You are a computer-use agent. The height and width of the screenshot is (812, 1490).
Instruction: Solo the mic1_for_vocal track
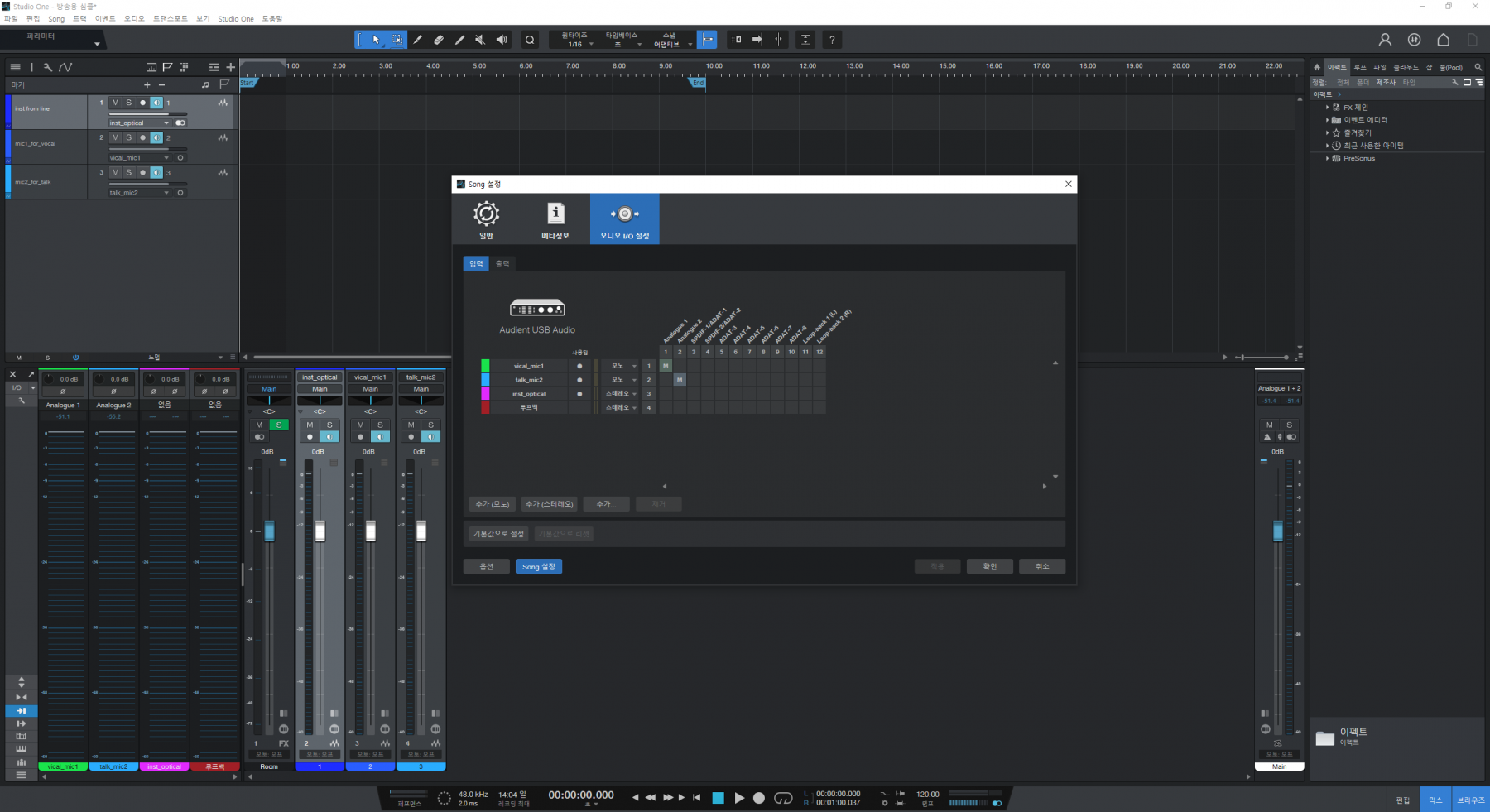[128, 137]
